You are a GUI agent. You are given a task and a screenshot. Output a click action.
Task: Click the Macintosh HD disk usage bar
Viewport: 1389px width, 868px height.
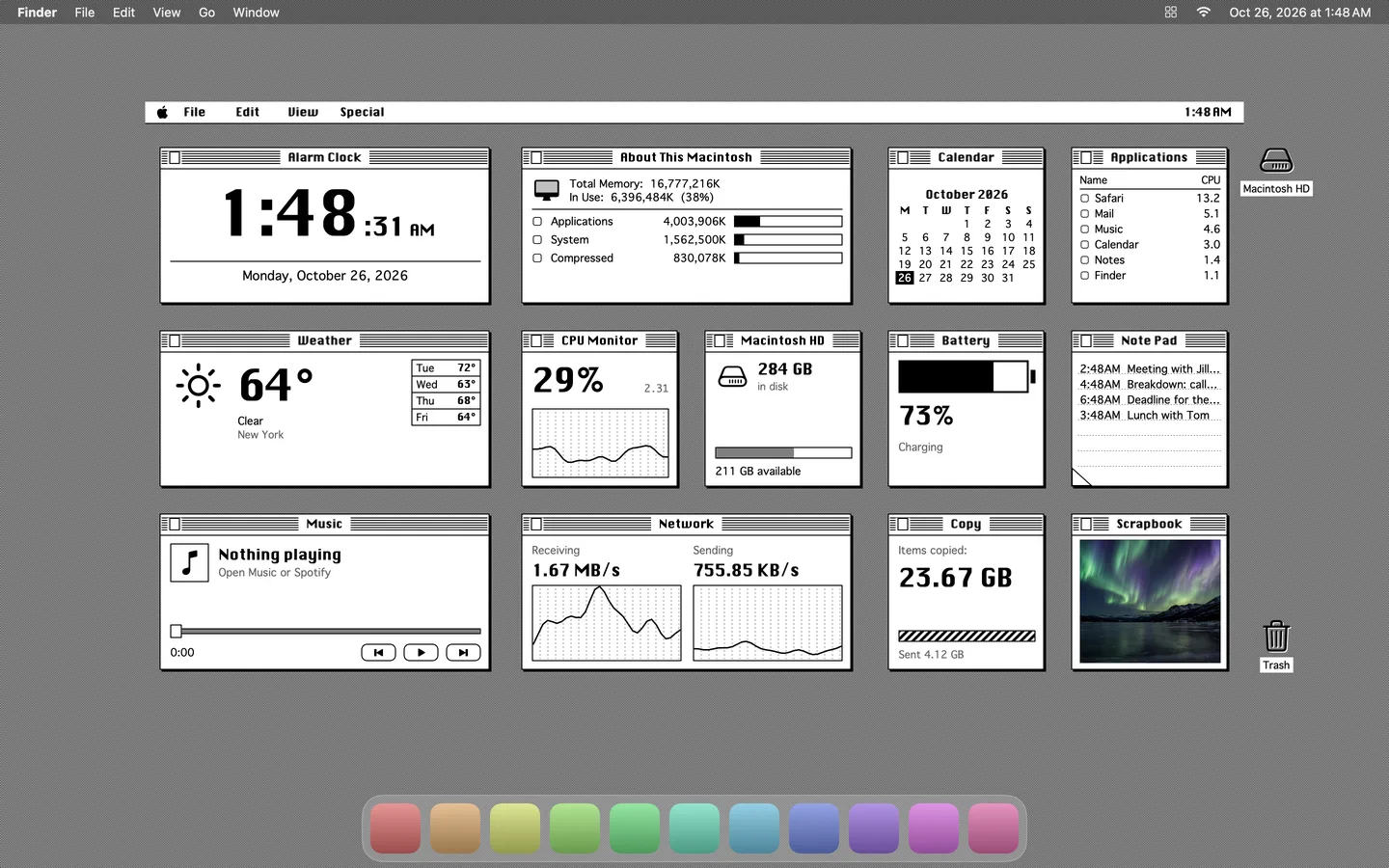click(x=783, y=452)
